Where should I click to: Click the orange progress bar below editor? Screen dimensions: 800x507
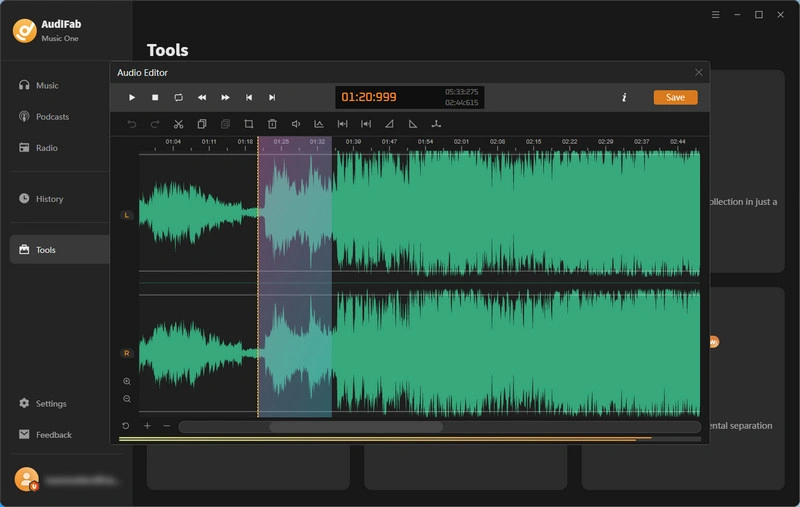(x=385, y=438)
